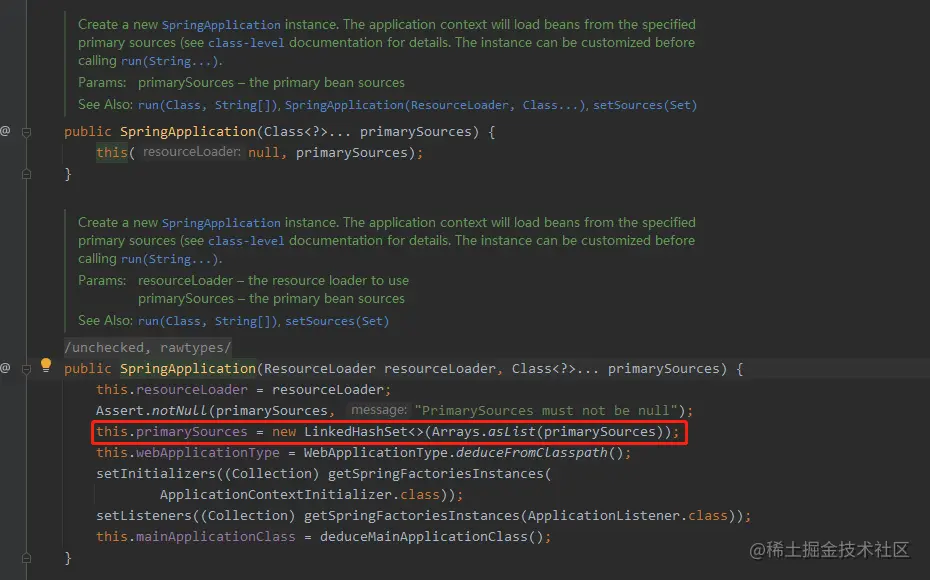Click the ResourceLoader parameter type in constructor signature
The width and height of the screenshot is (930, 580).
(319, 368)
